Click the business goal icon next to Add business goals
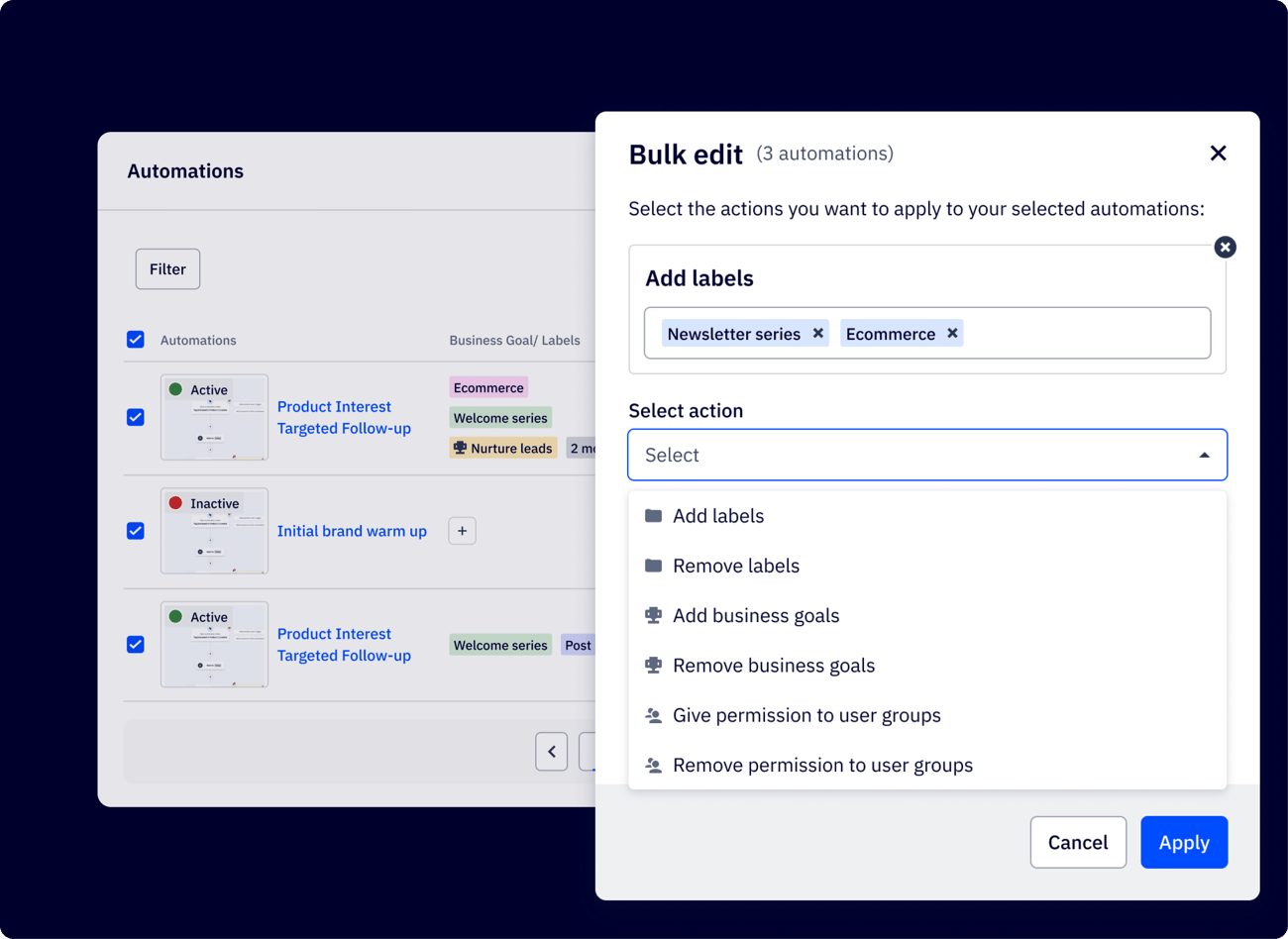Viewport: 1288px width, 939px height. [x=653, y=615]
